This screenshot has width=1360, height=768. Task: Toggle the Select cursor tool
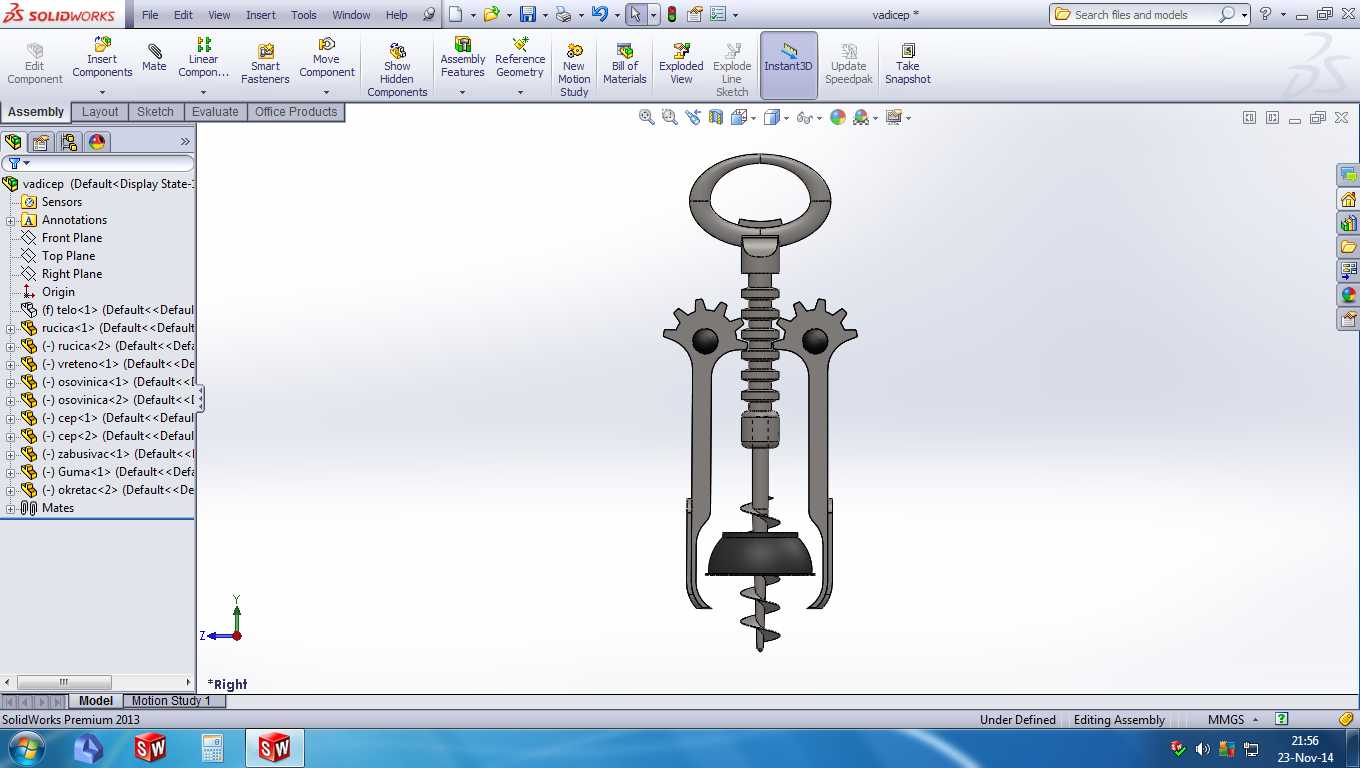coord(636,14)
